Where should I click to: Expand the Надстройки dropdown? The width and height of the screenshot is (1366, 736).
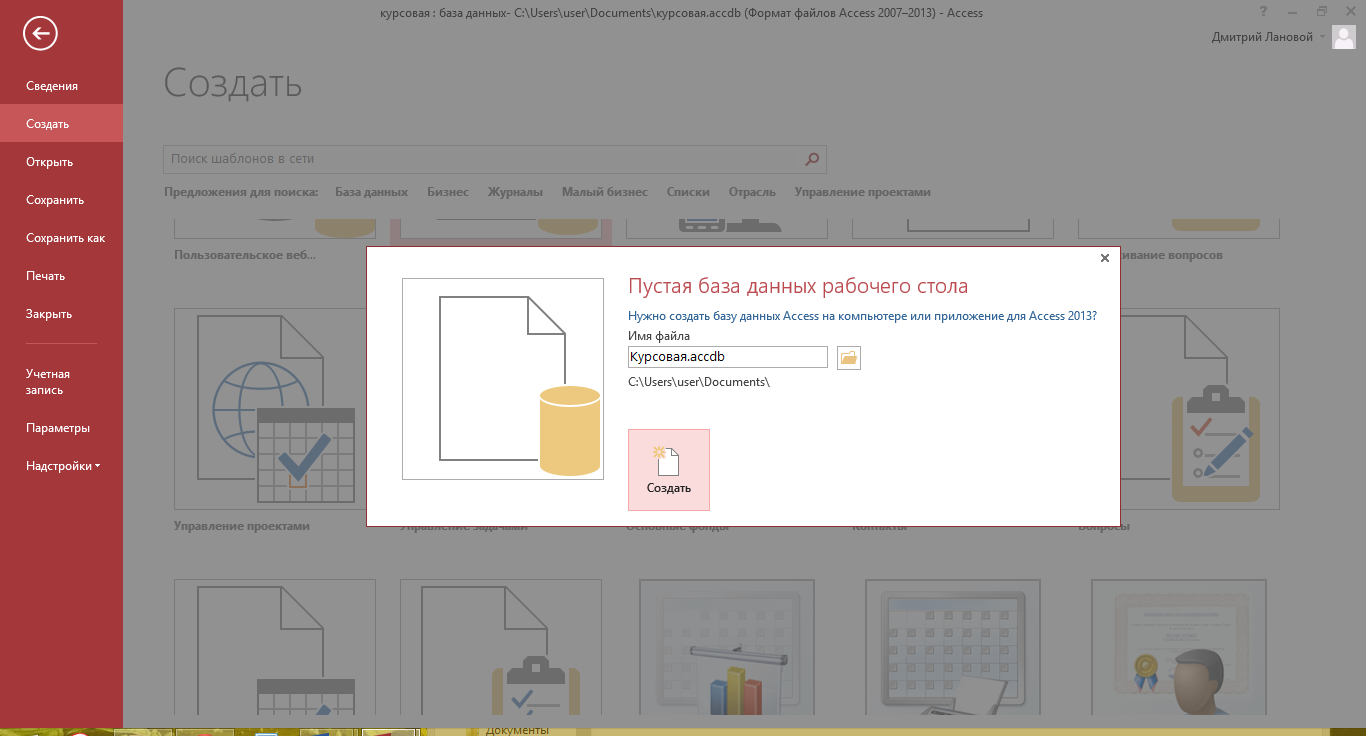click(x=63, y=466)
